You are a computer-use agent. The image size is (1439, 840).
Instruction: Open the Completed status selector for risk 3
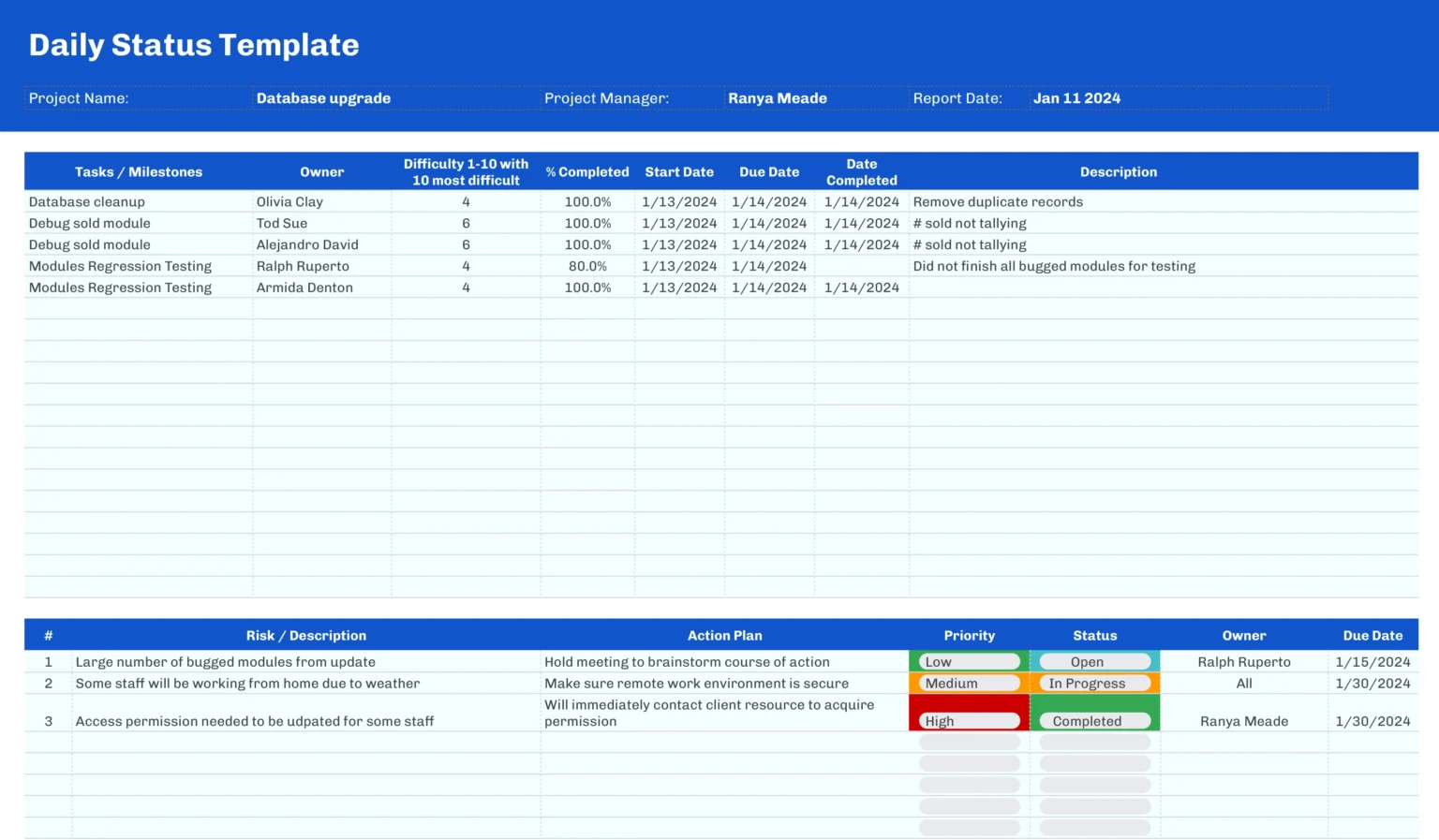tap(1093, 720)
